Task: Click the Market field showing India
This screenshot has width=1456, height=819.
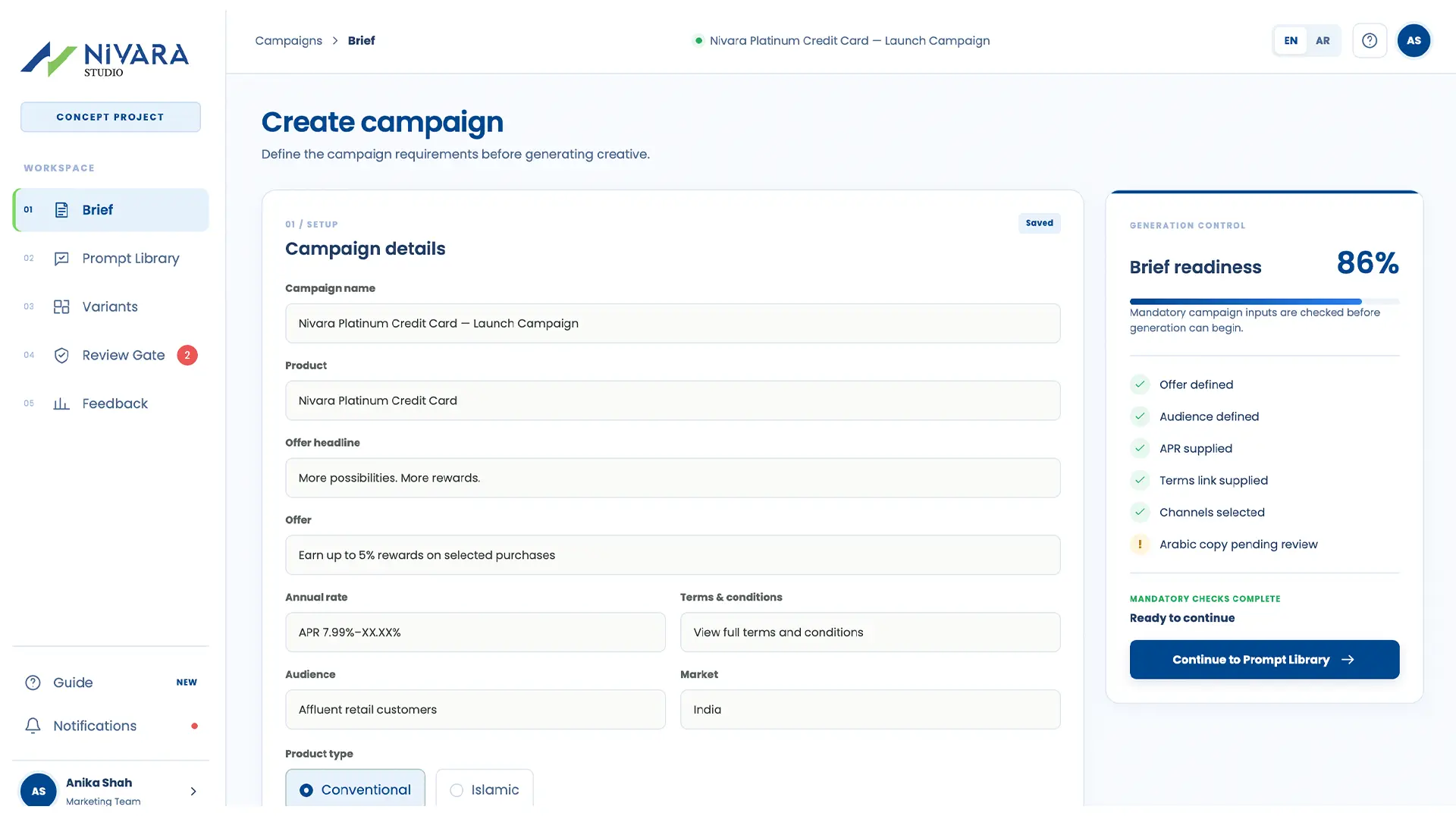Action: click(870, 710)
